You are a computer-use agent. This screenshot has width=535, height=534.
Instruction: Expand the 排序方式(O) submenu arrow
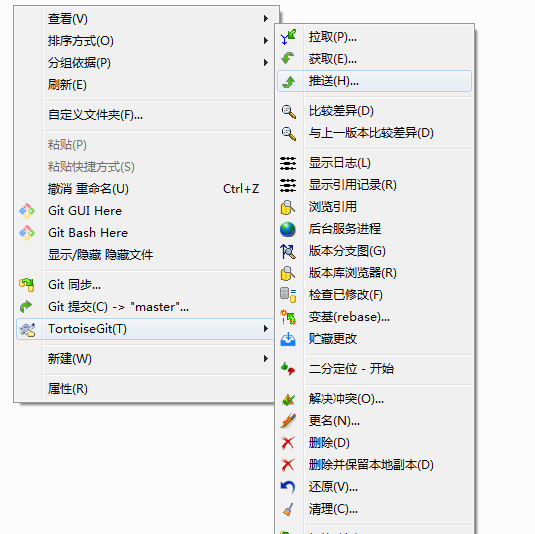point(265,41)
